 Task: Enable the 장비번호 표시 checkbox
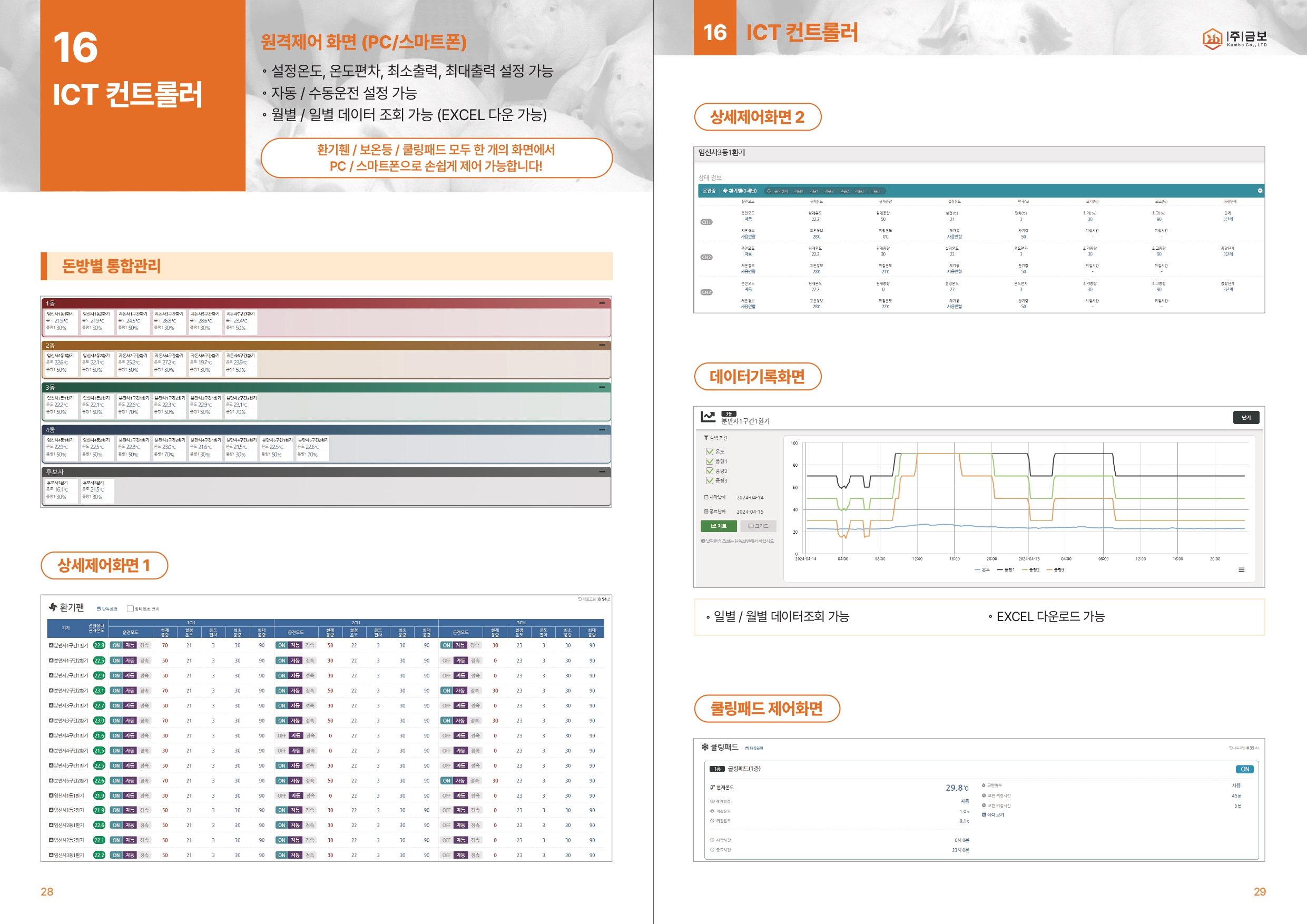click(x=130, y=608)
